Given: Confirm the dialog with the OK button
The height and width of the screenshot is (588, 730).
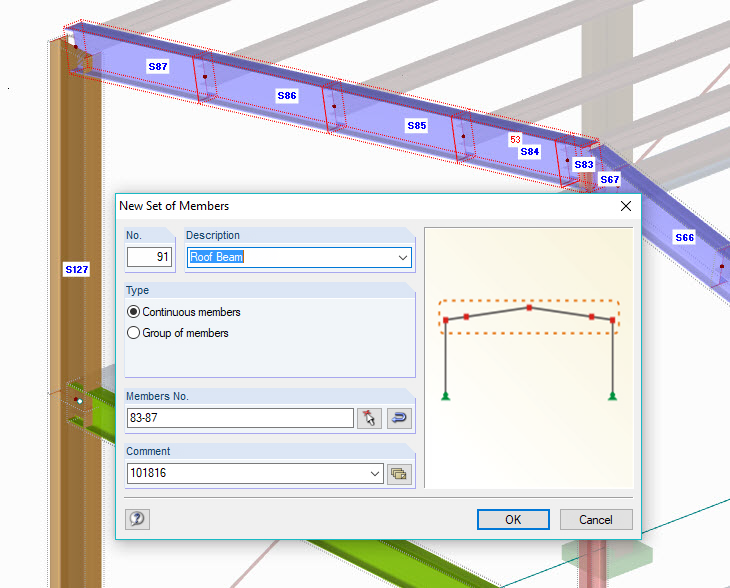Looking at the screenshot, I should click(513, 520).
